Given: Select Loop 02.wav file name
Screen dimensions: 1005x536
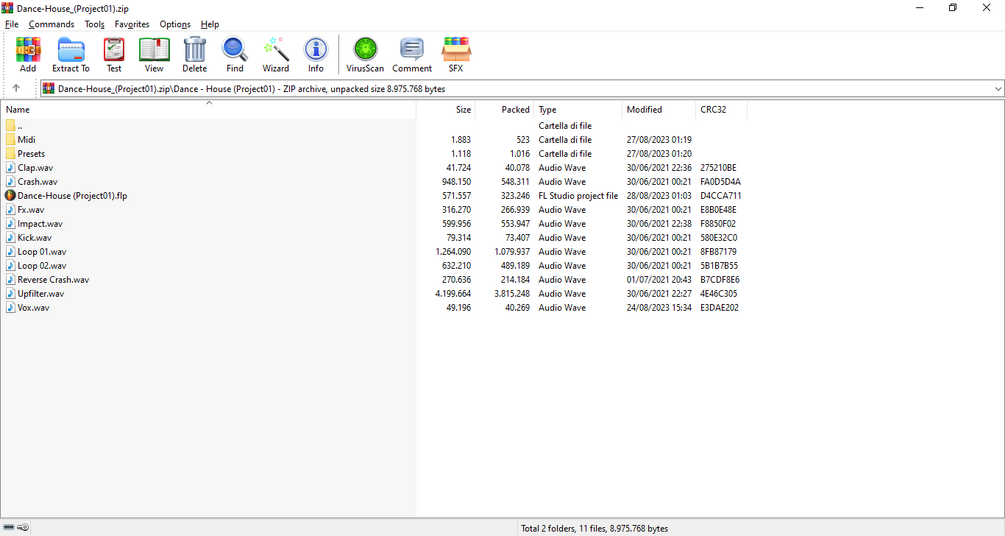Looking at the screenshot, I should tap(42, 265).
